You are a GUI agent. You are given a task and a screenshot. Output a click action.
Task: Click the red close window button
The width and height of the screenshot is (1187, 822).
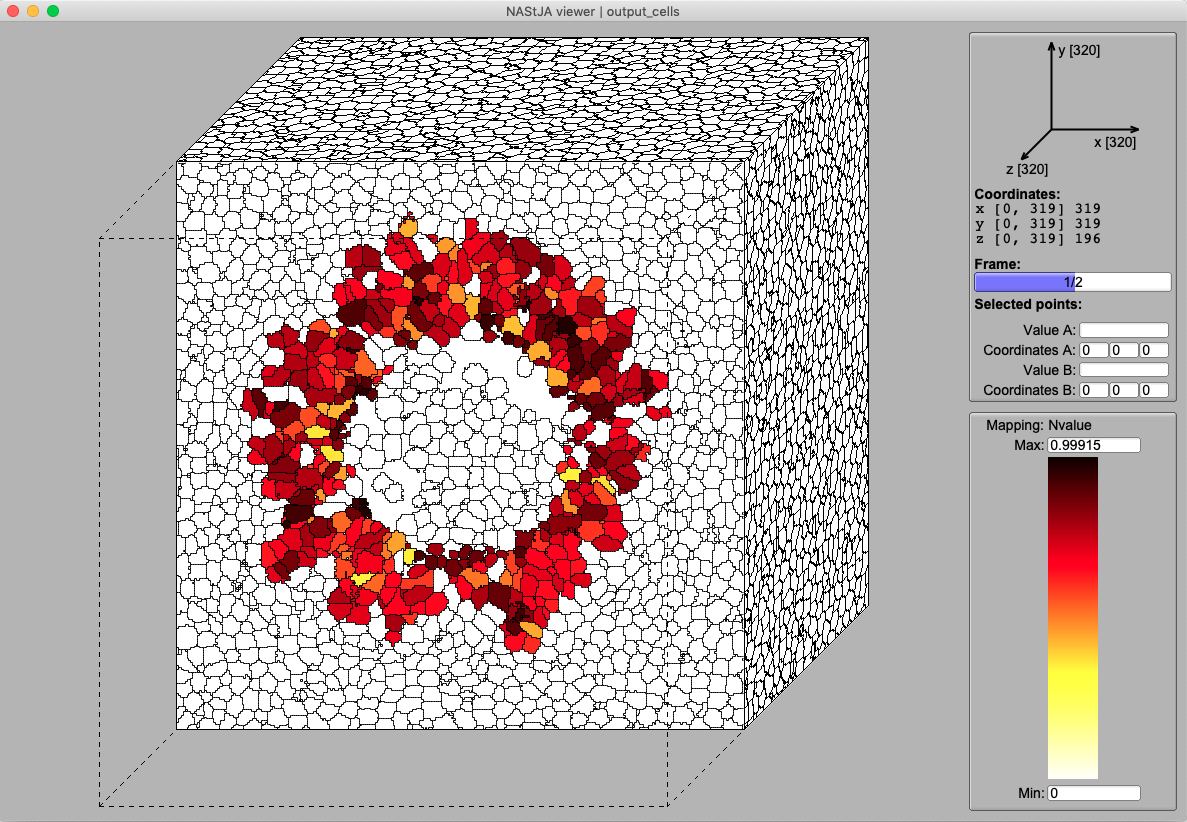click(14, 11)
